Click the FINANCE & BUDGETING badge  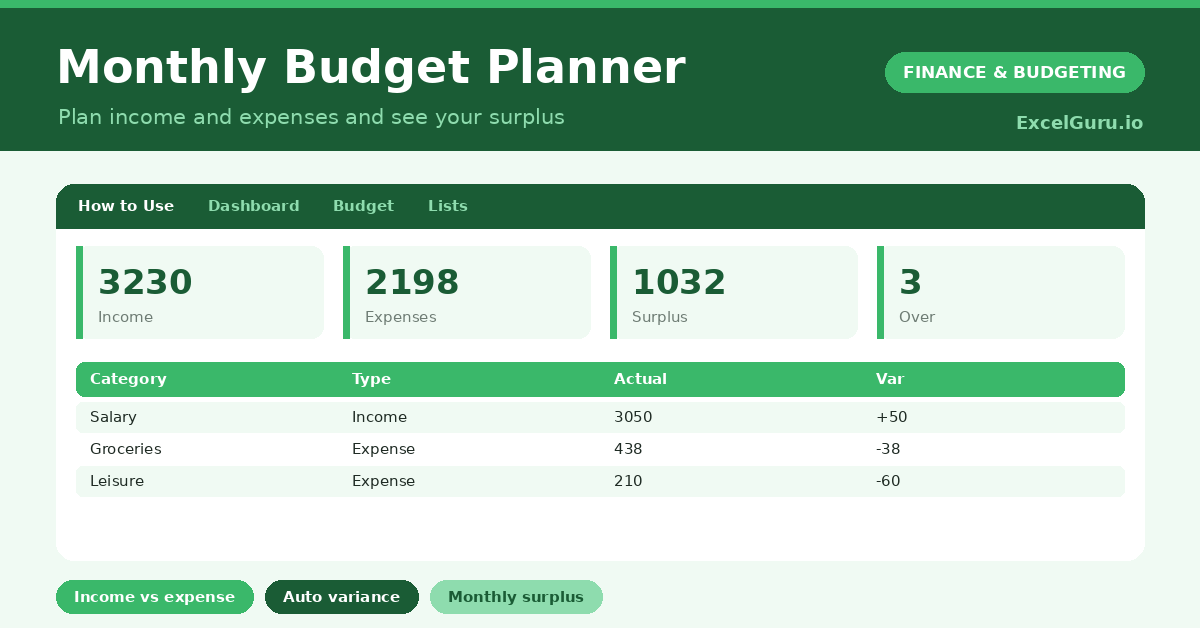(x=1015, y=72)
